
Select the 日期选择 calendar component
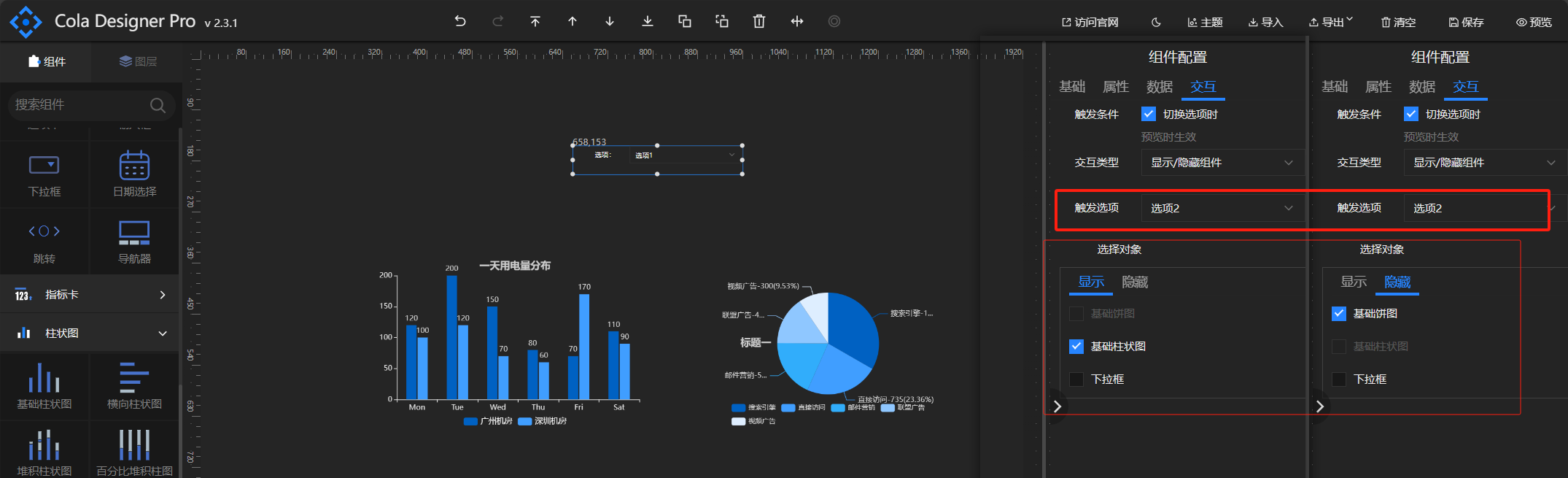coord(134,174)
